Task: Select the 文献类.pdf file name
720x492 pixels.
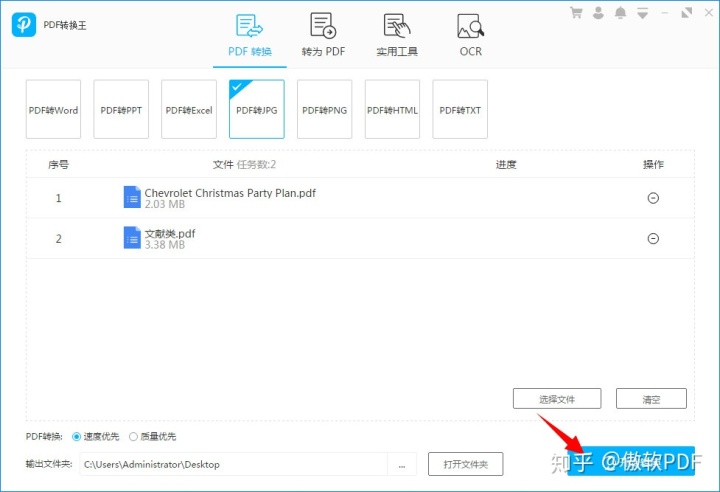Action: [x=170, y=233]
